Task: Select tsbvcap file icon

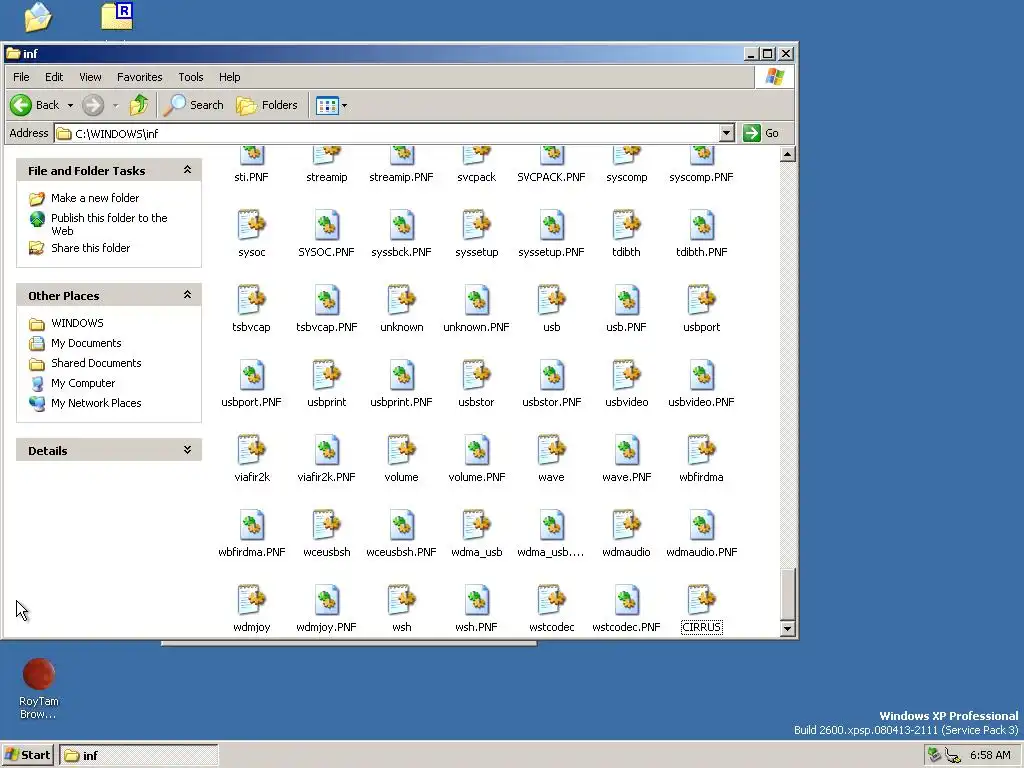Action: [x=251, y=300]
